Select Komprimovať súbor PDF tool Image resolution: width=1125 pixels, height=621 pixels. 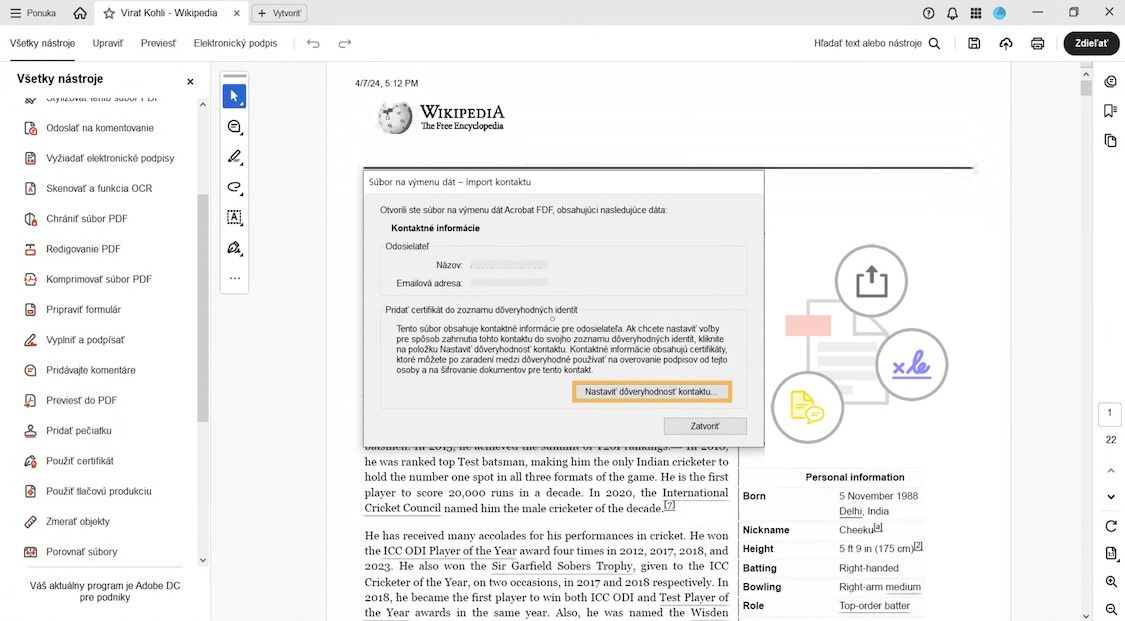[x=99, y=279]
